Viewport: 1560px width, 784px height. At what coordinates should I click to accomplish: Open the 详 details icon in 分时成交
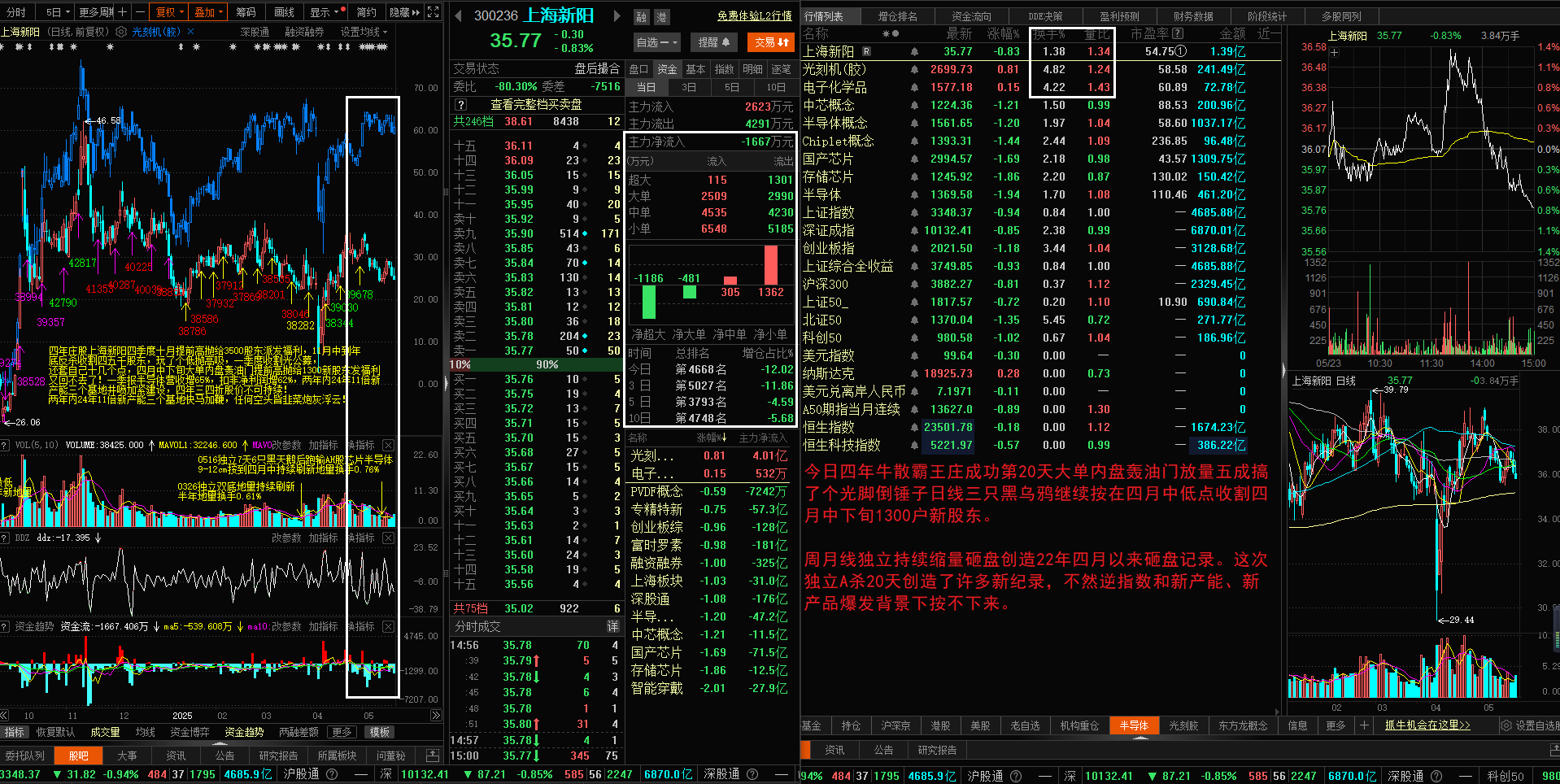pyautogui.click(x=613, y=626)
